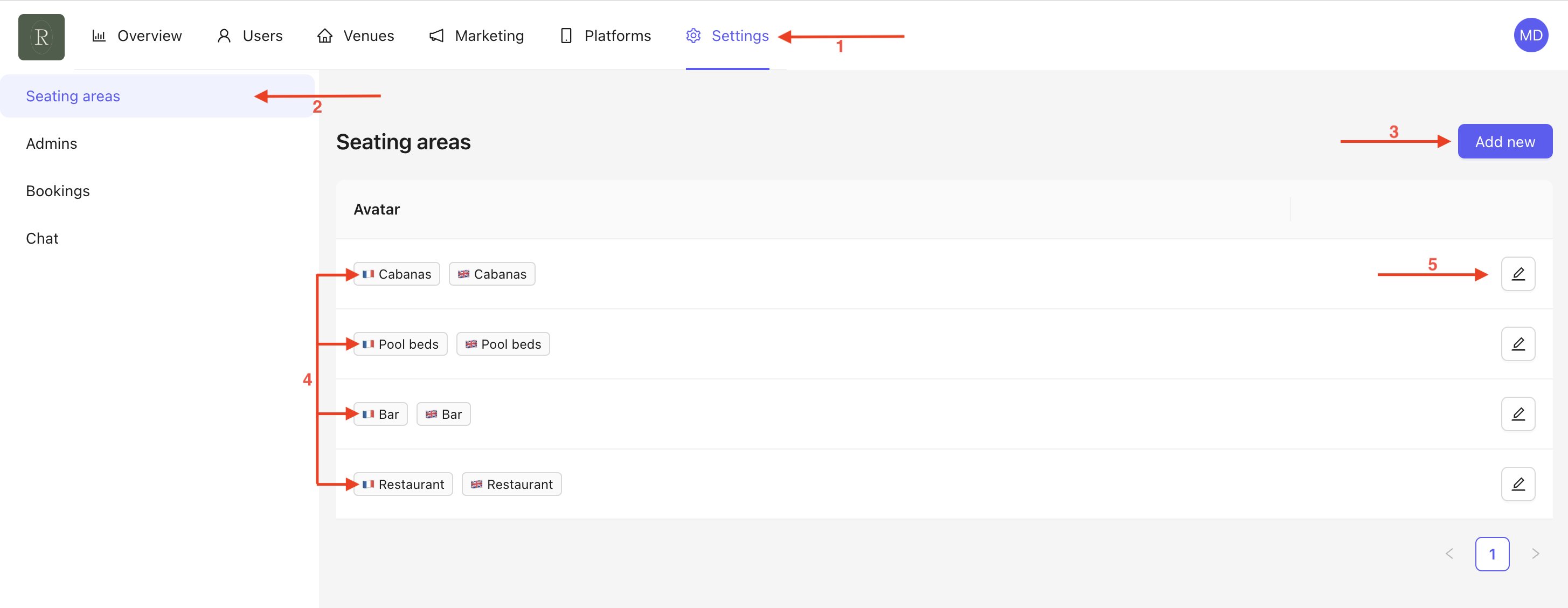Click the edit pencil for Pool beds row
This screenshot has height=608, width=1568.
coord(1517,344)
